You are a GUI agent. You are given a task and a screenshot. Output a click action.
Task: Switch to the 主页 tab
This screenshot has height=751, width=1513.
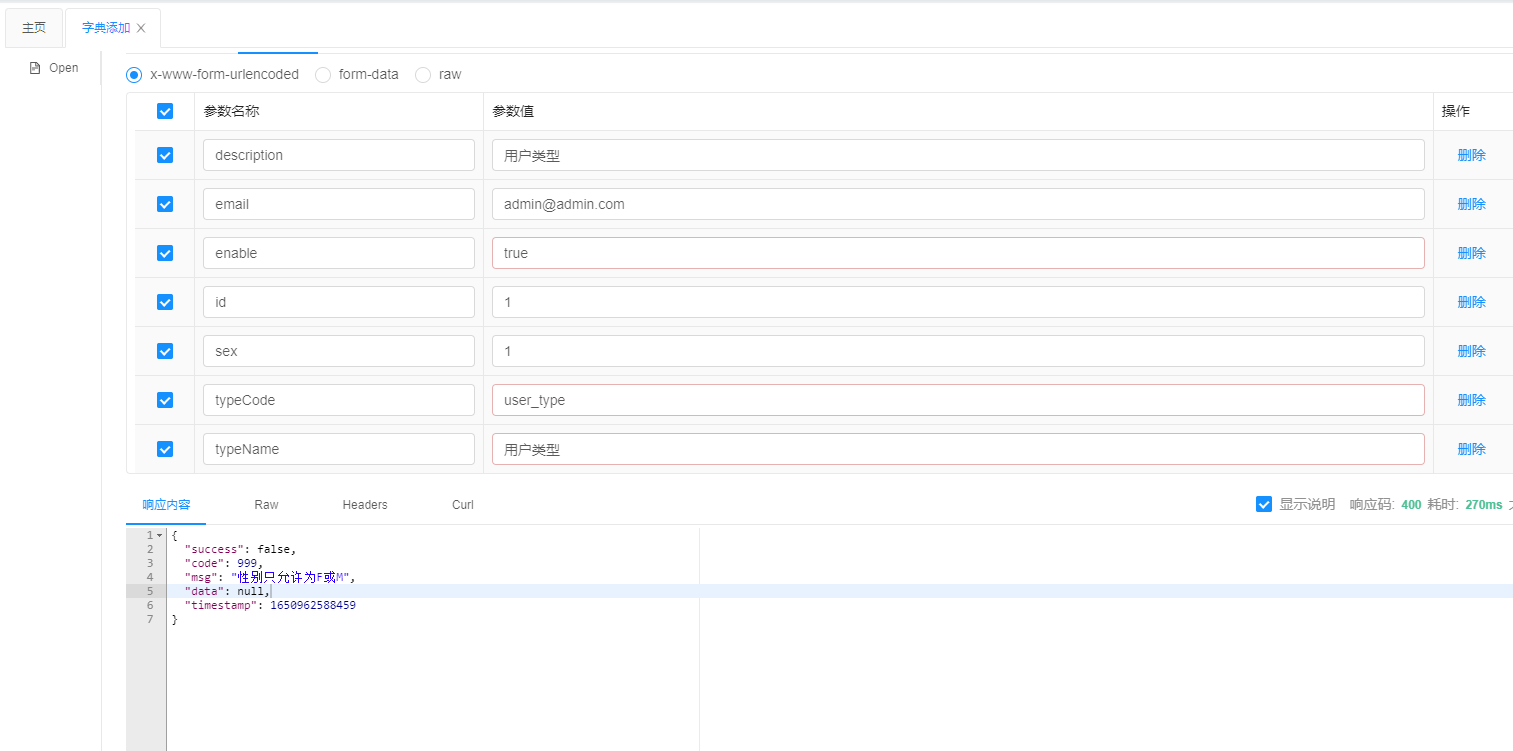pyautogui.click(x=34, y=28)
